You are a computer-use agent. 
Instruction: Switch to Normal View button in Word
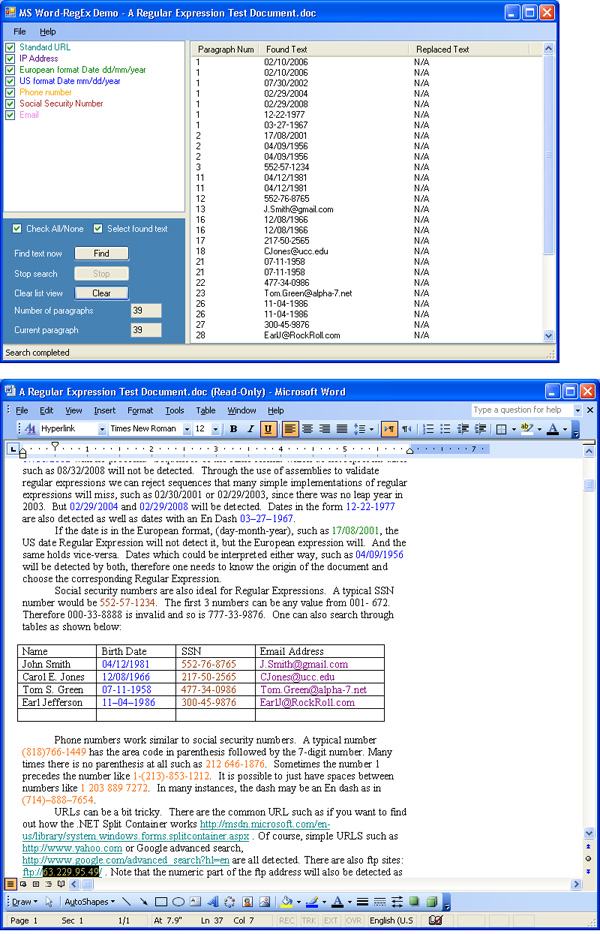[x=10, y=884]
